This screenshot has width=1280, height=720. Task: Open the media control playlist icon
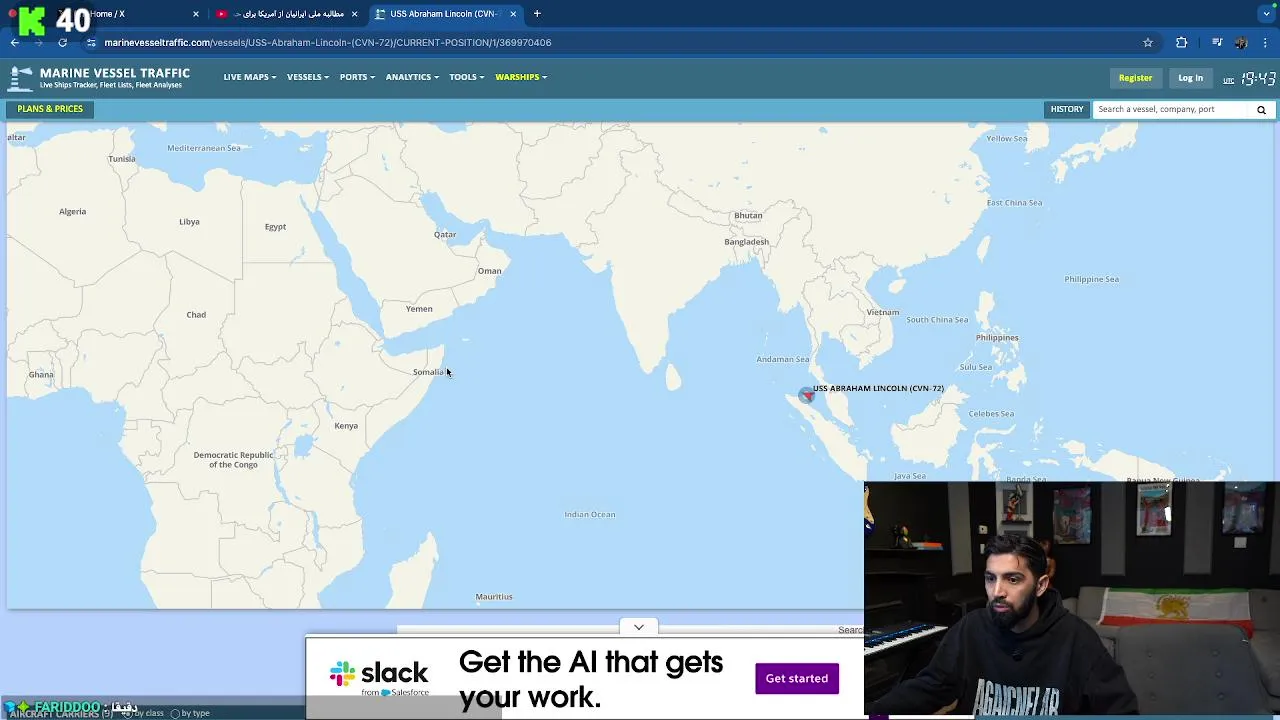[1217, 42]
